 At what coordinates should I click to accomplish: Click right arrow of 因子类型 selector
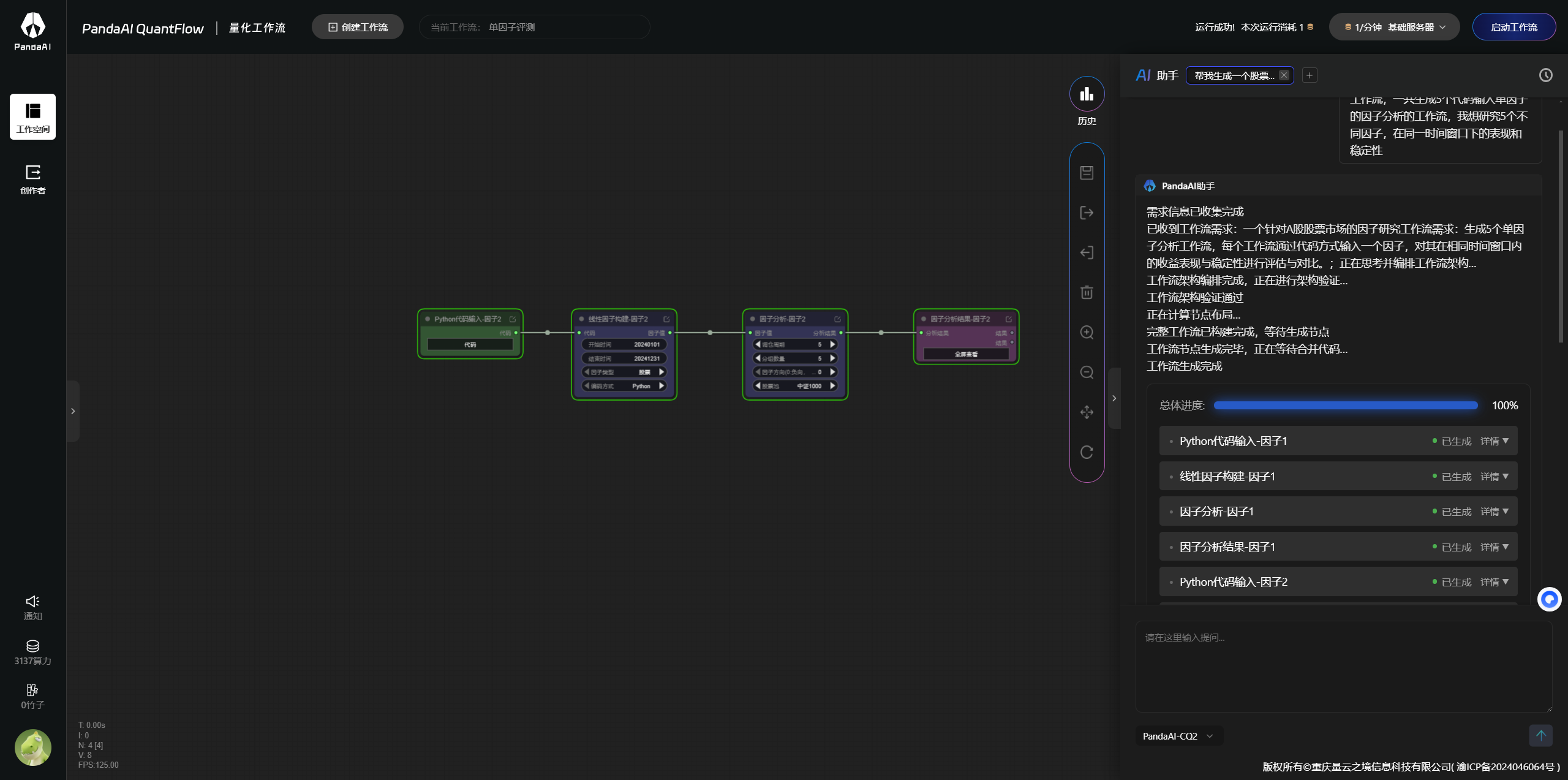pos(661,372)
